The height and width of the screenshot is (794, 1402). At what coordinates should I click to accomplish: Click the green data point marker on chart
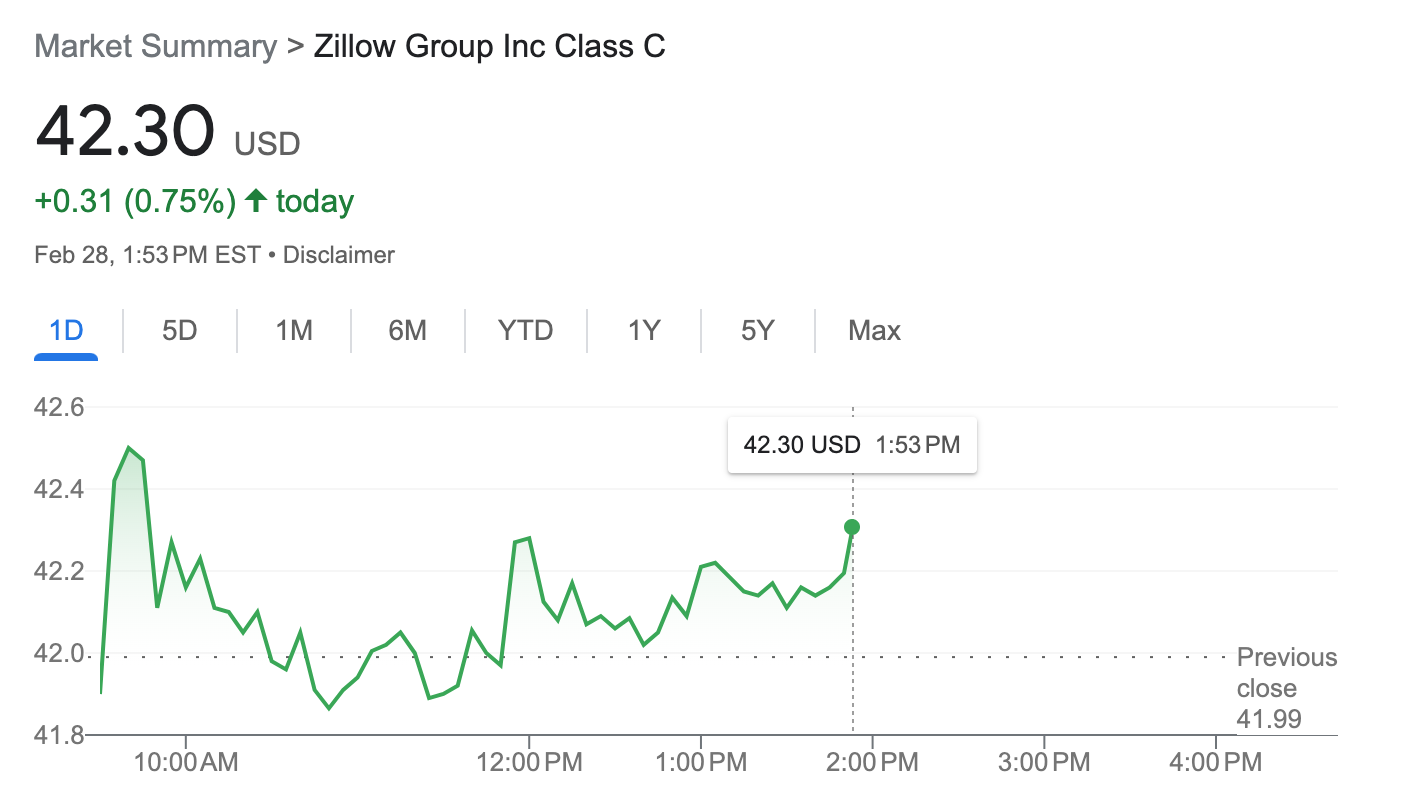pos(852,527)
